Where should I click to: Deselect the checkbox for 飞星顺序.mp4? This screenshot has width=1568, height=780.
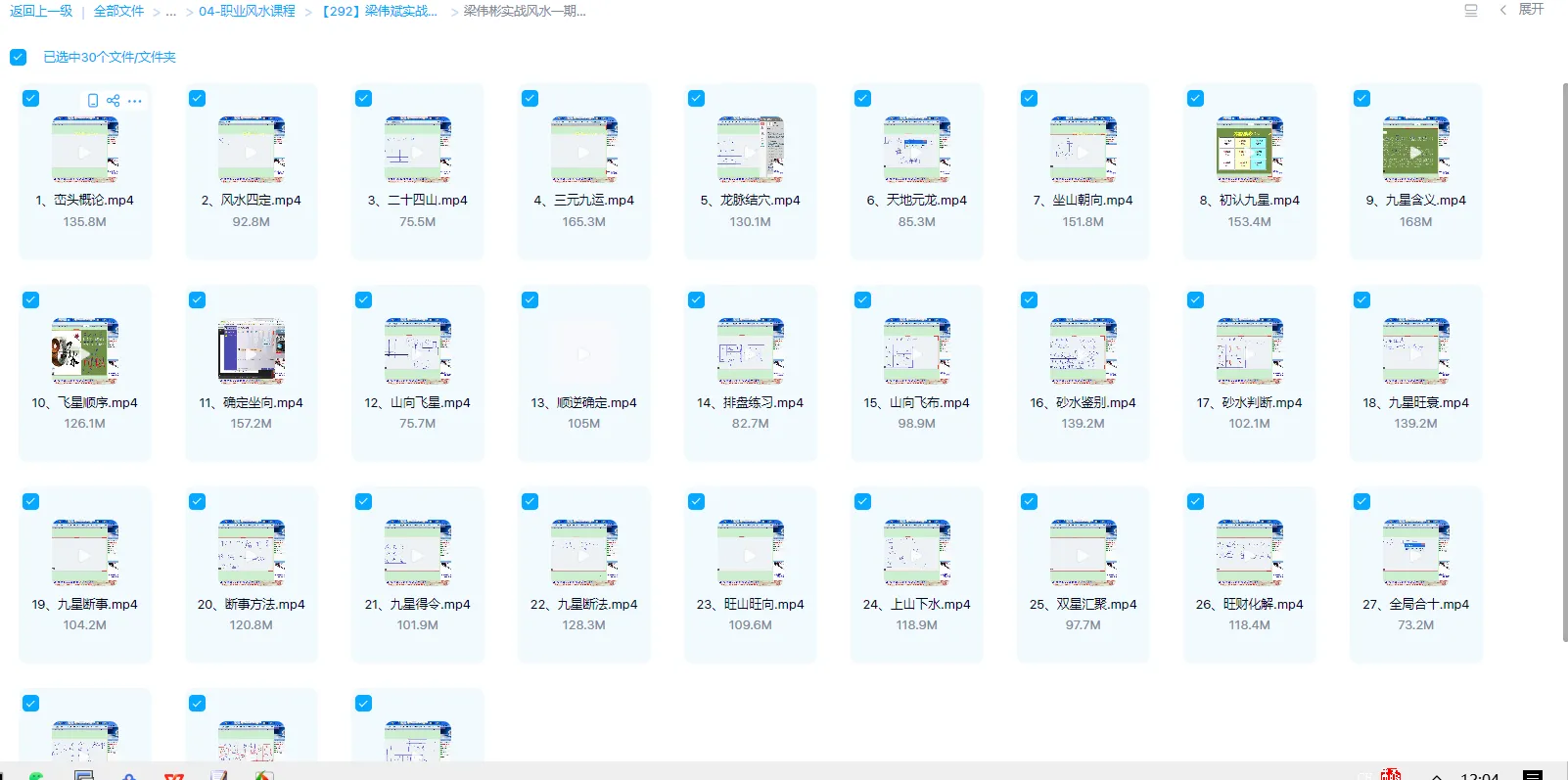click(31, 299)
